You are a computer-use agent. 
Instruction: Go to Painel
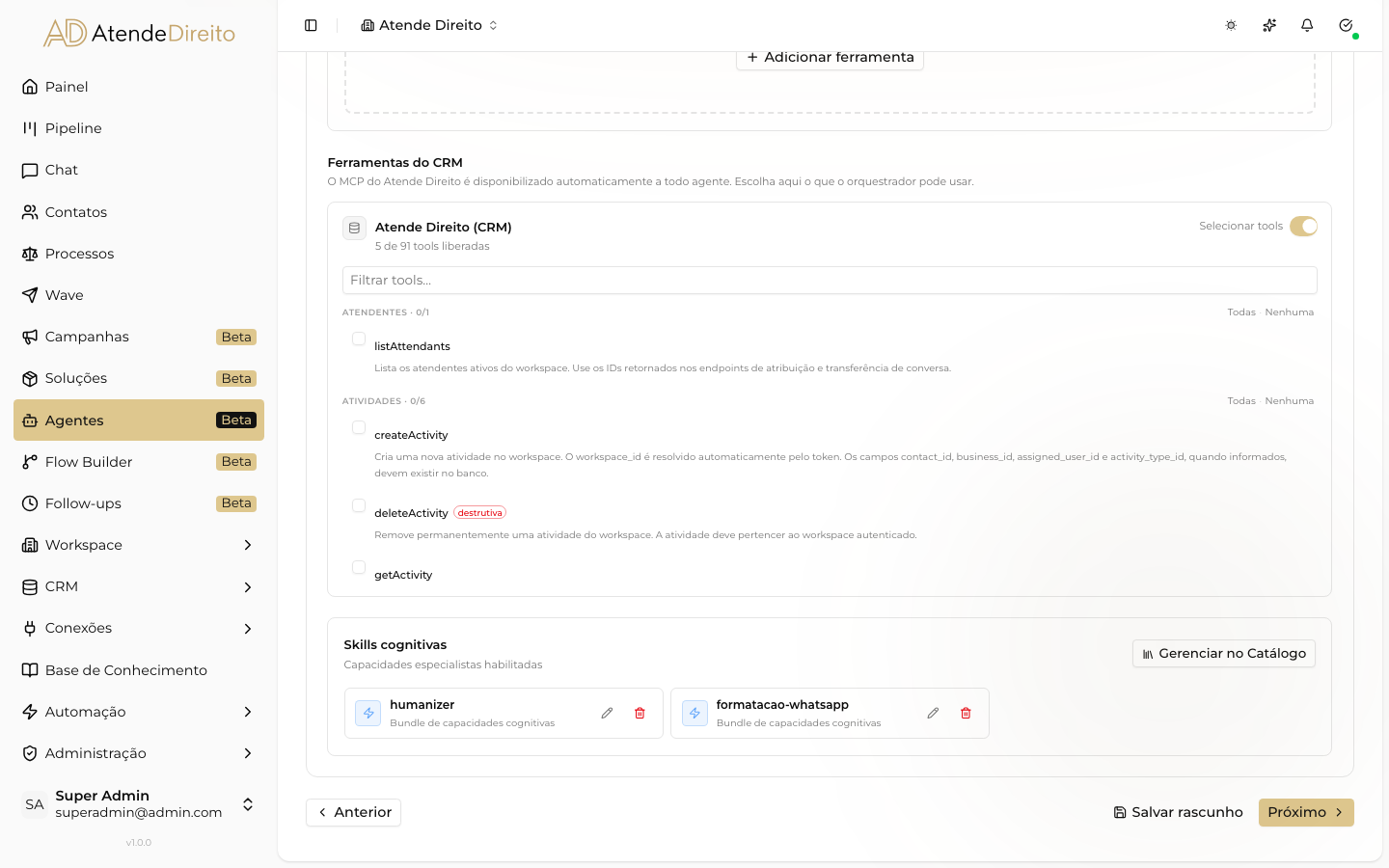tap(139, 87)
